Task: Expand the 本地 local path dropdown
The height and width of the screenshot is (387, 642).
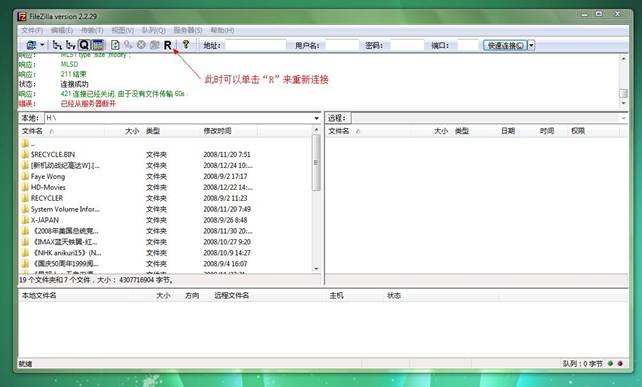Action: tap(316, 118)
